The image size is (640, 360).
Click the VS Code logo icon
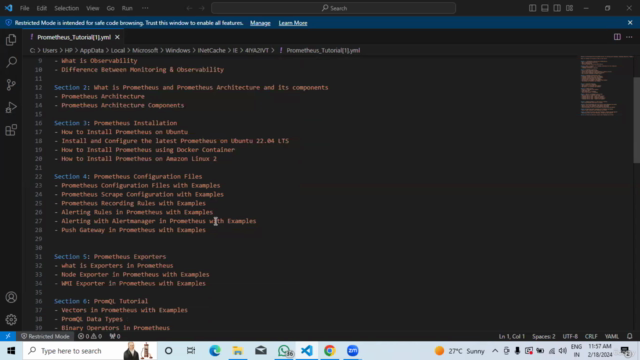pyautogui.click(x=8, y=8)
